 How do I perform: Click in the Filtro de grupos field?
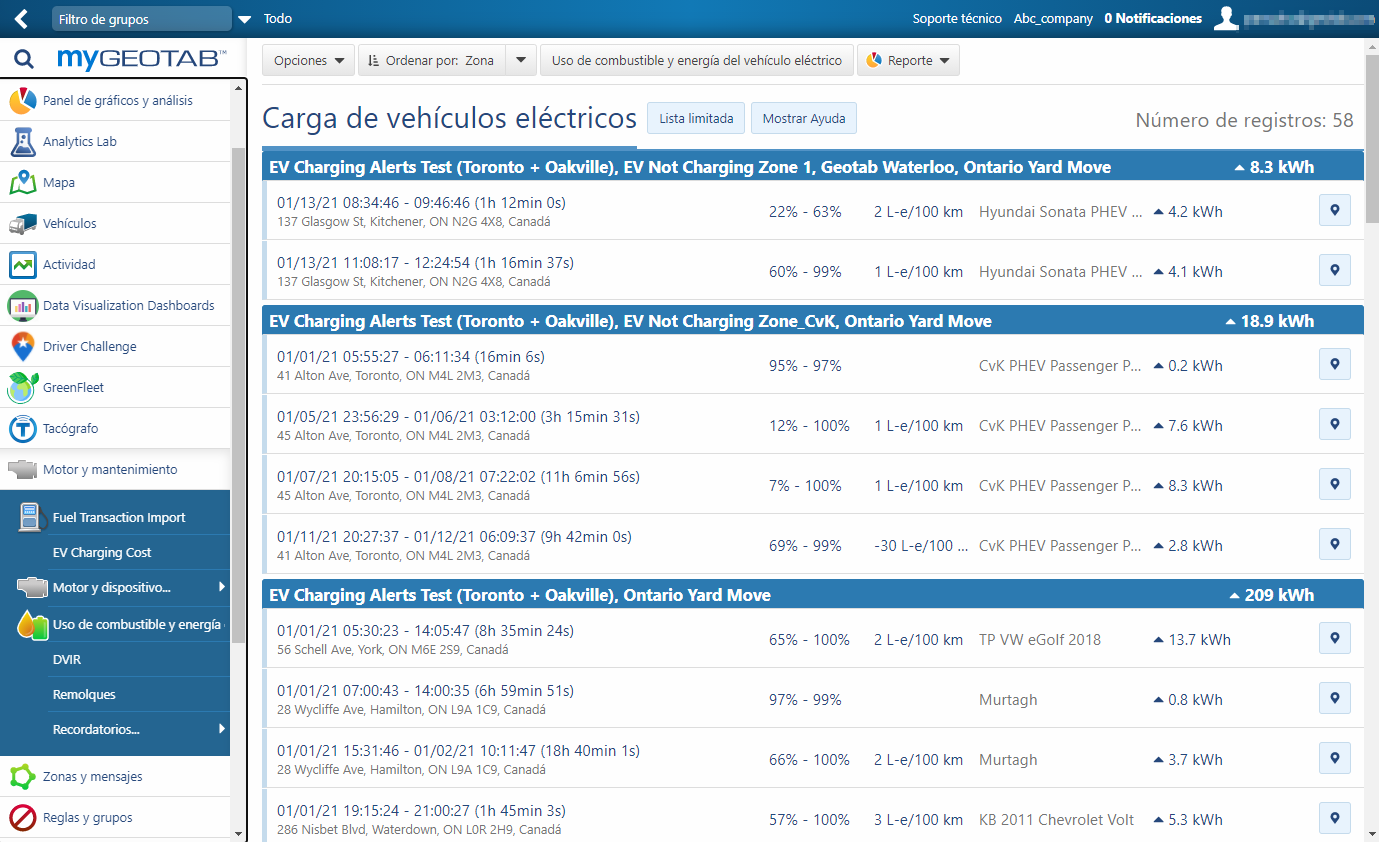coord(140,19)
